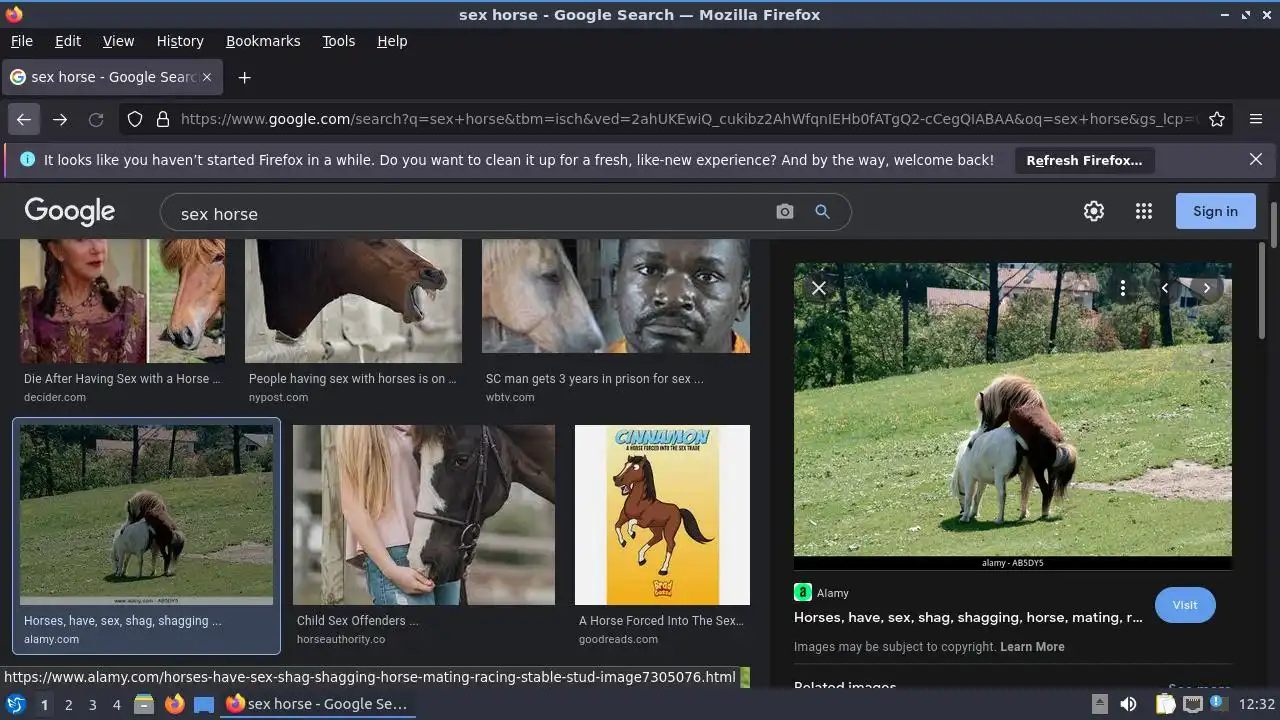1280x720 pixels.
Task: Submit search with the magnifying glass icon
Action: pyautogui.click(x=822, y=212)
